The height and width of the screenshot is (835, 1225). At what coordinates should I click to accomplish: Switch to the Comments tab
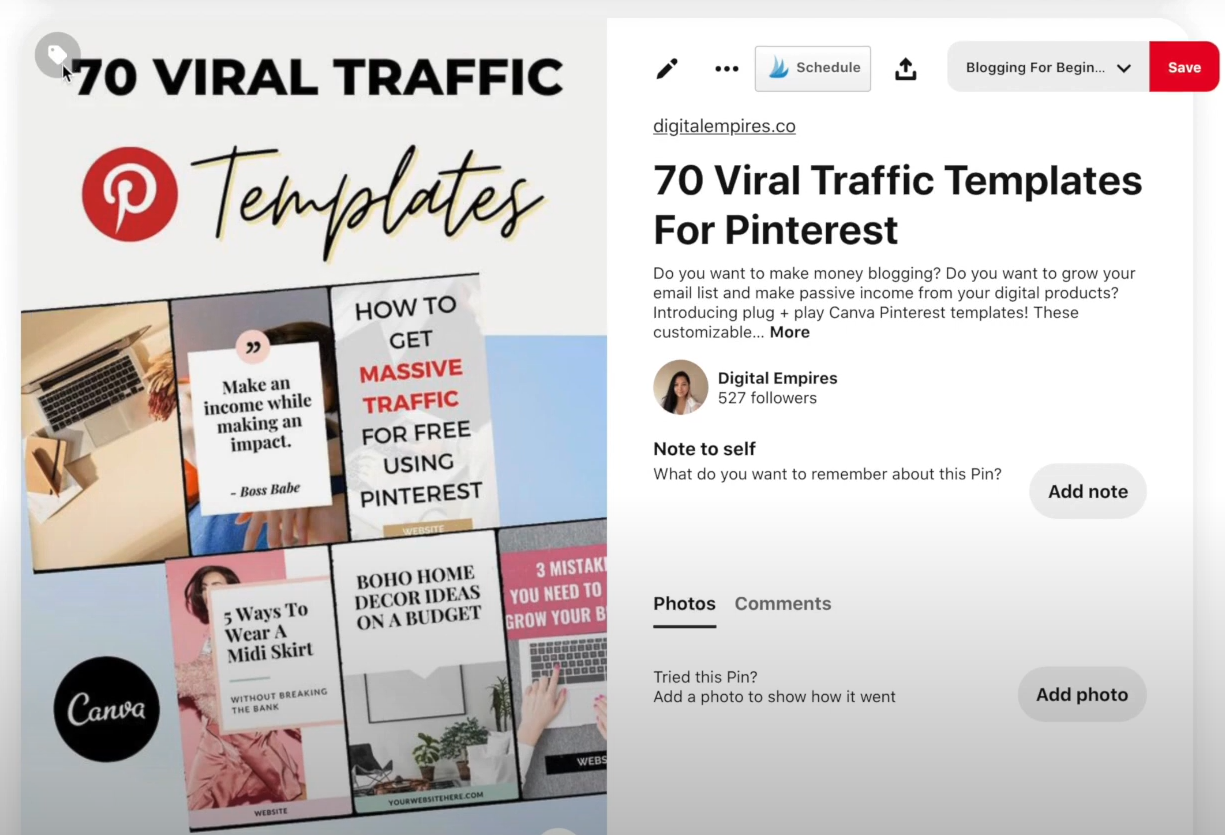(x=783, y=604)
